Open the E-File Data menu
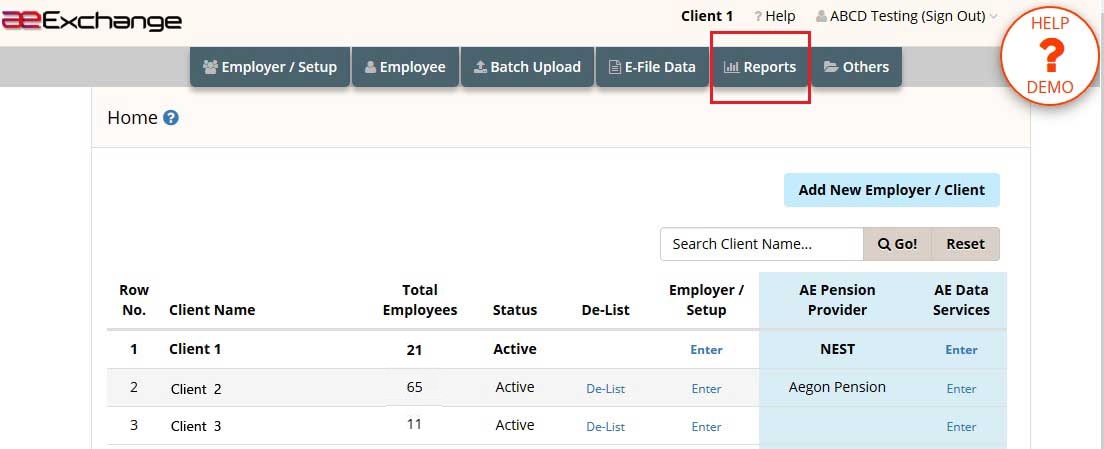The image size is (1104, 449). click(x=652, y=67)
